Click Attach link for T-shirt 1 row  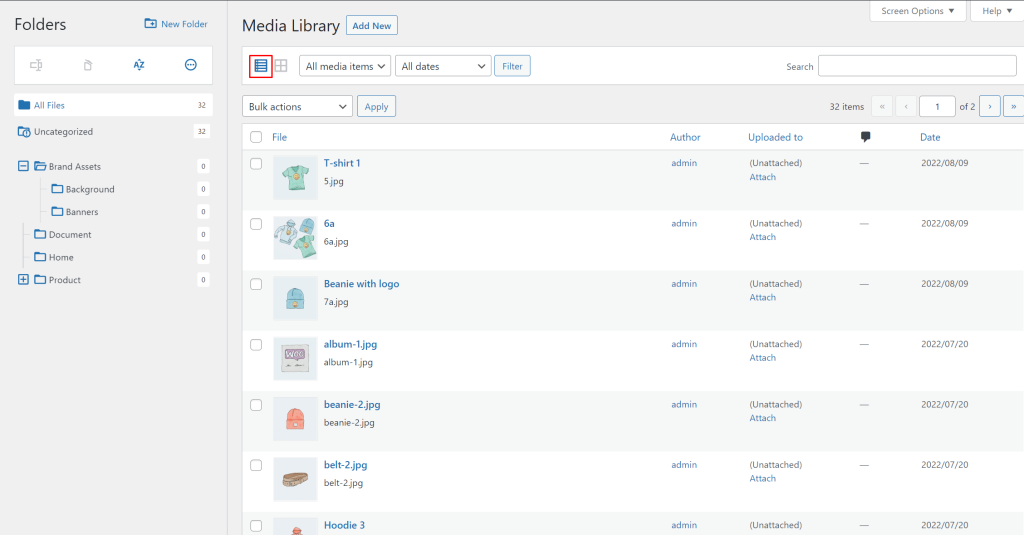pos(762,177)
